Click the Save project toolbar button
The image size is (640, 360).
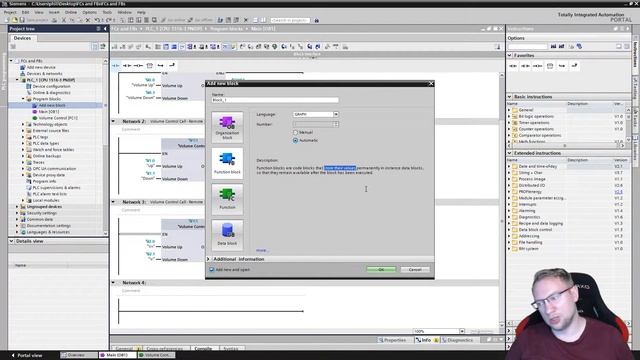click(x=35, y=20)
